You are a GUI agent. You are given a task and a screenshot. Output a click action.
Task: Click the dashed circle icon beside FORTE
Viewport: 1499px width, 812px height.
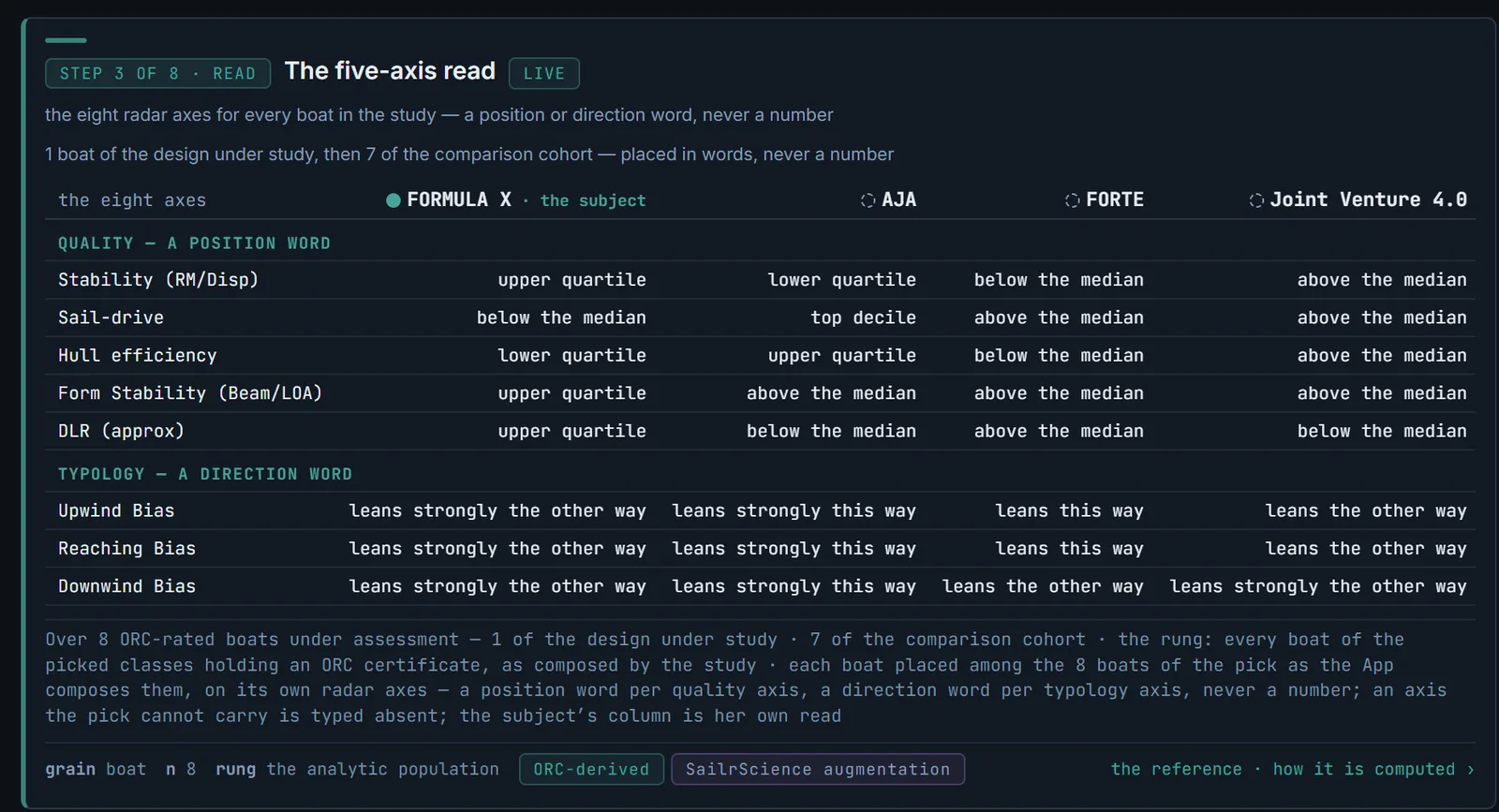(x=1072, y=200)
